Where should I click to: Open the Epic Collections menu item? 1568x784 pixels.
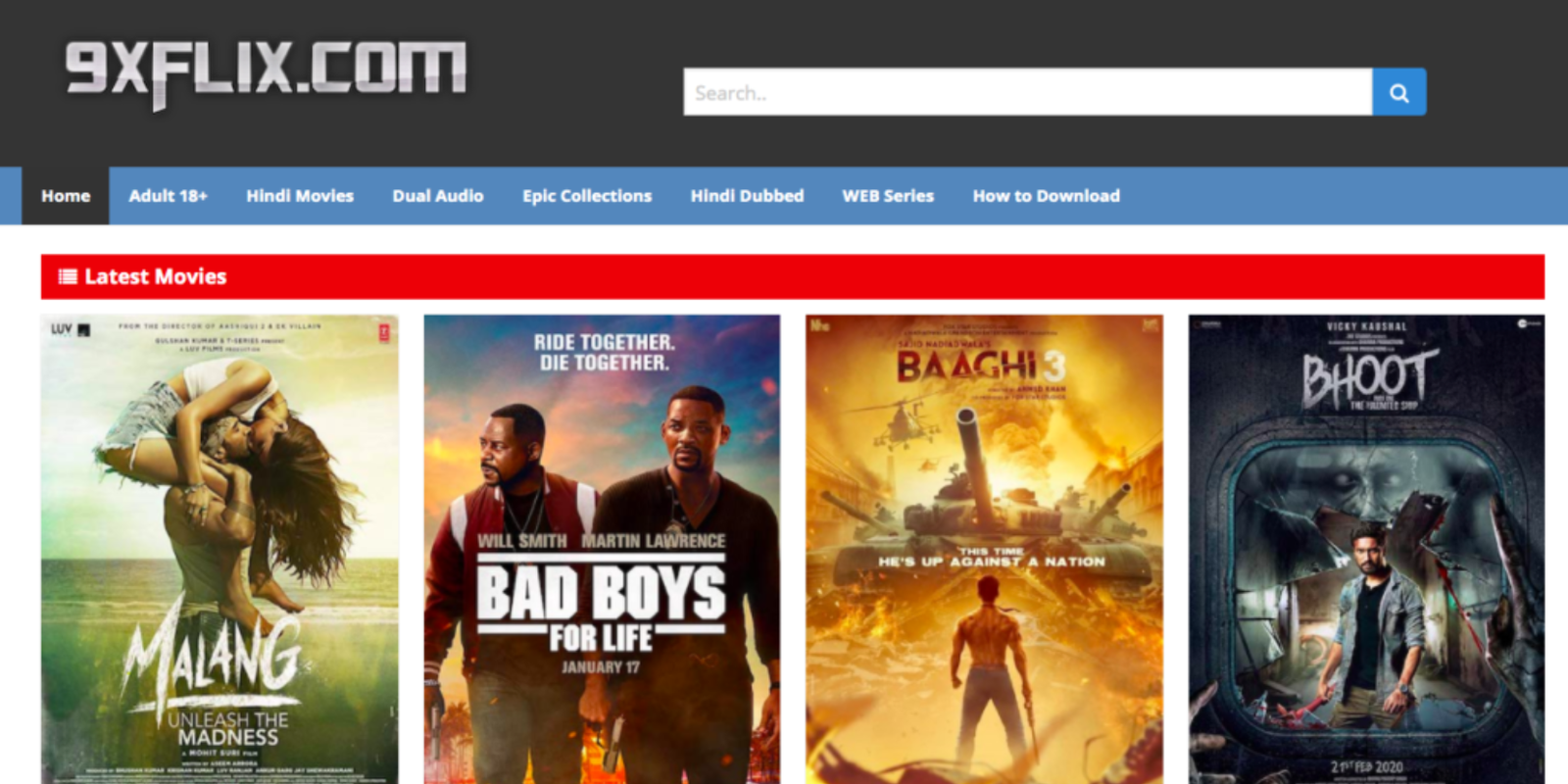(587, 196)
